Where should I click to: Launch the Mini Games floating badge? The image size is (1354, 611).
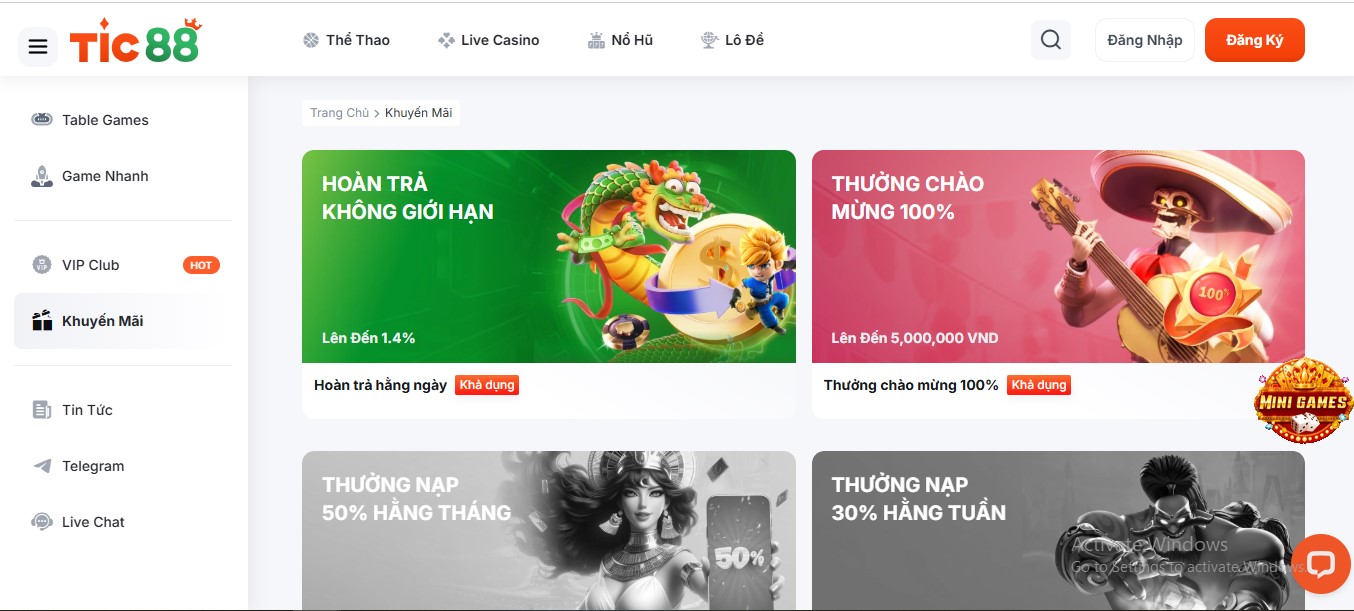click(x=1302, y=401)
